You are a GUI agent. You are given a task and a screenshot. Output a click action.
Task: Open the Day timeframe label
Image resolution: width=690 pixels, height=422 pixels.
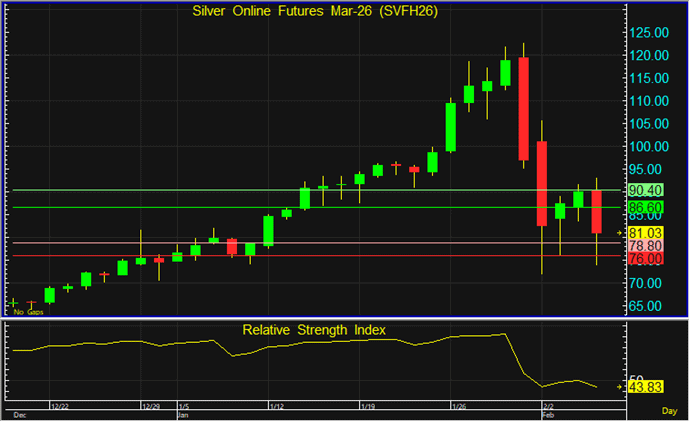point(669,410)
